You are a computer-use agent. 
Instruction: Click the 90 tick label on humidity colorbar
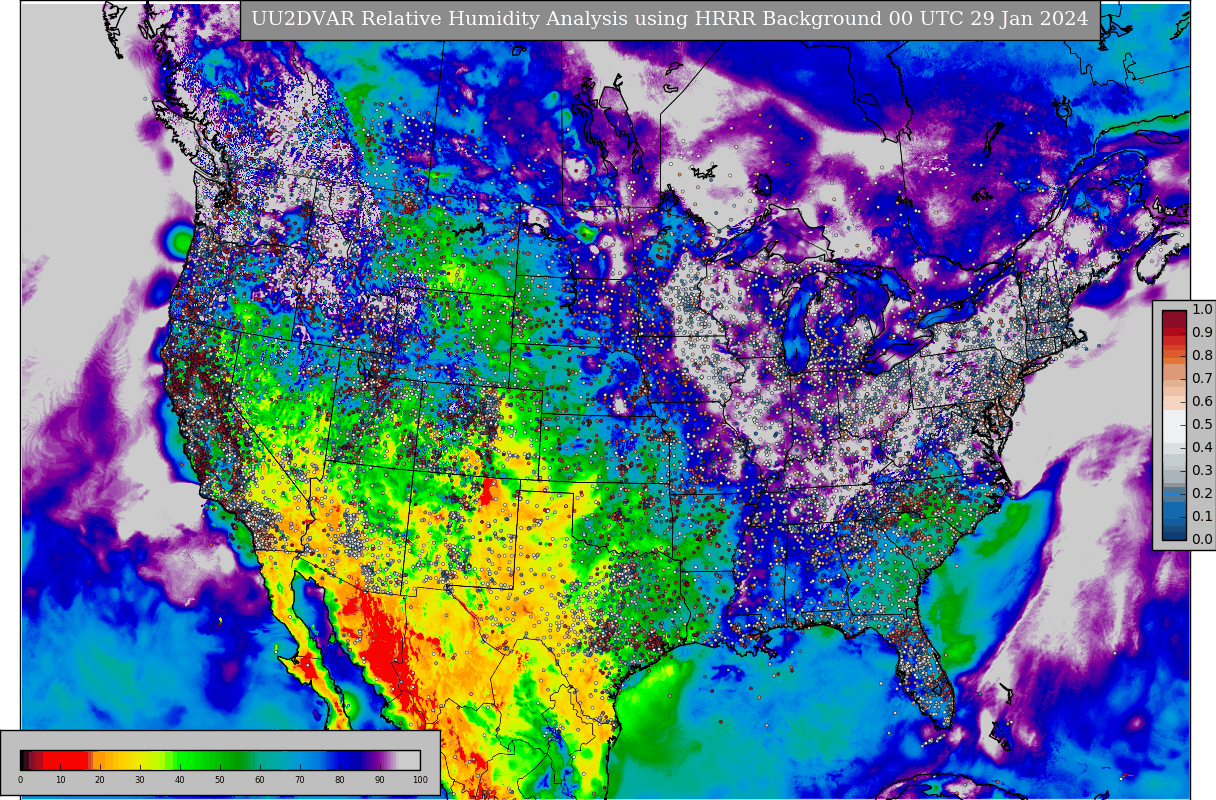[380, 780]
